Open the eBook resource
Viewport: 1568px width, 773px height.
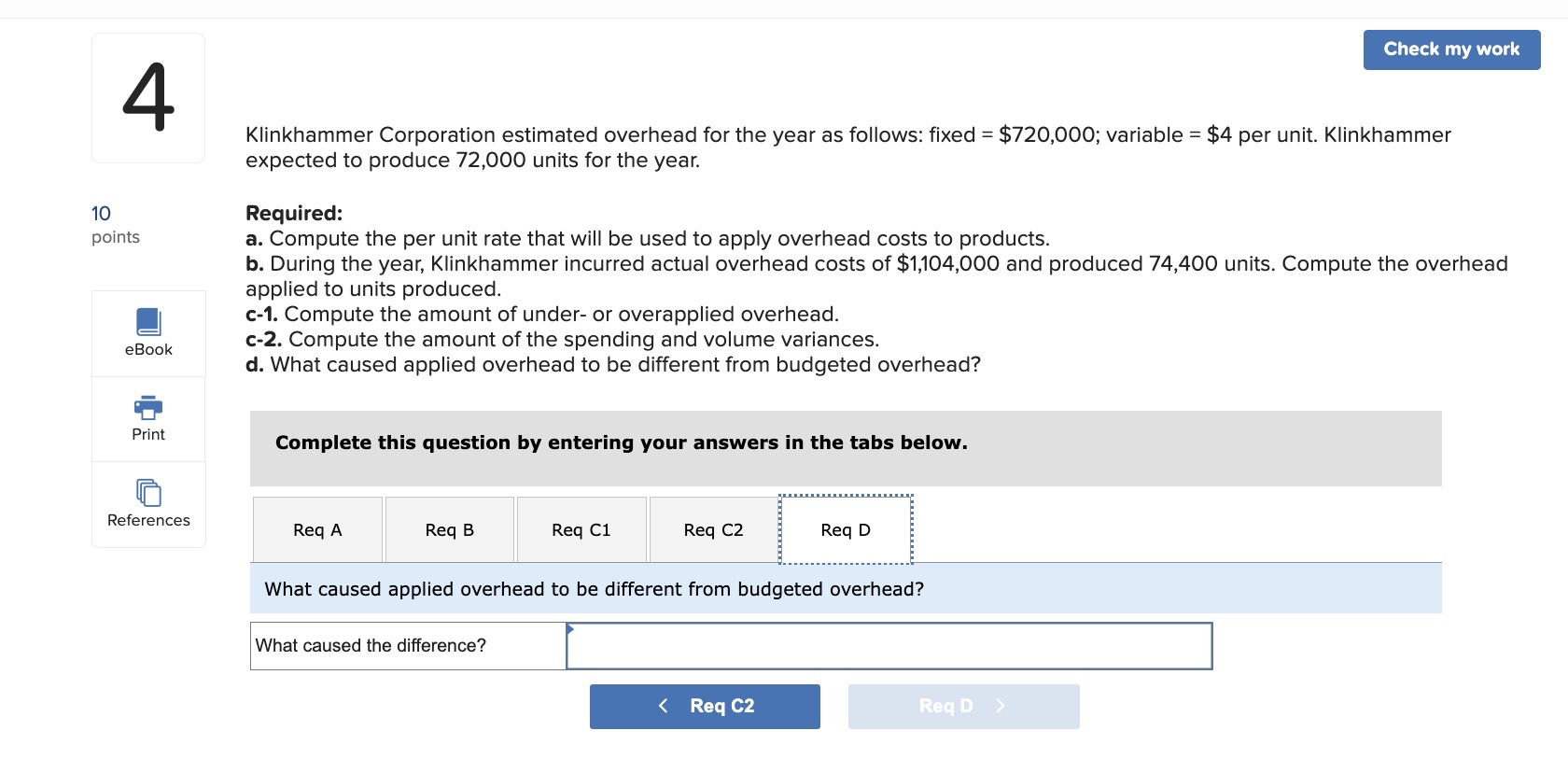point(147,331)
